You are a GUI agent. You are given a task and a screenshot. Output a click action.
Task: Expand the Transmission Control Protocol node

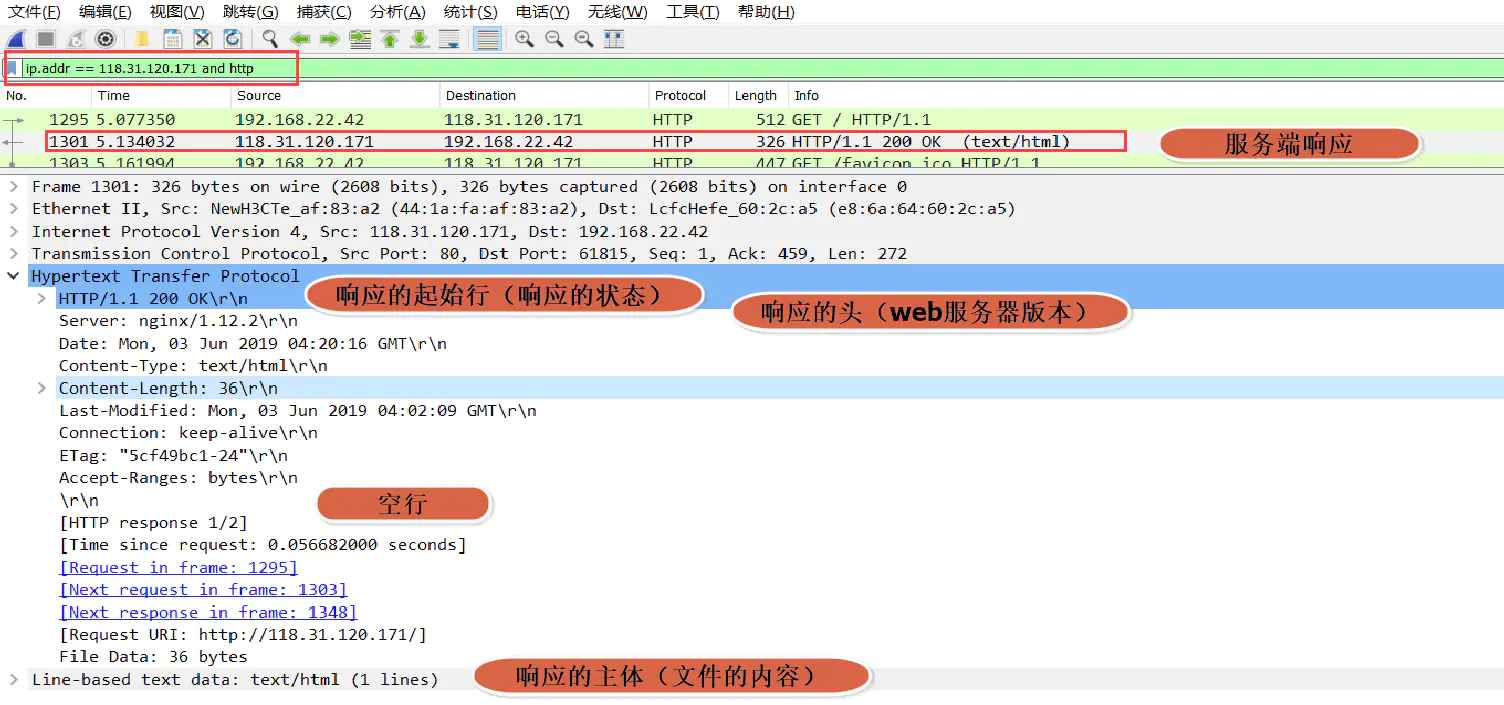point(13,254)
